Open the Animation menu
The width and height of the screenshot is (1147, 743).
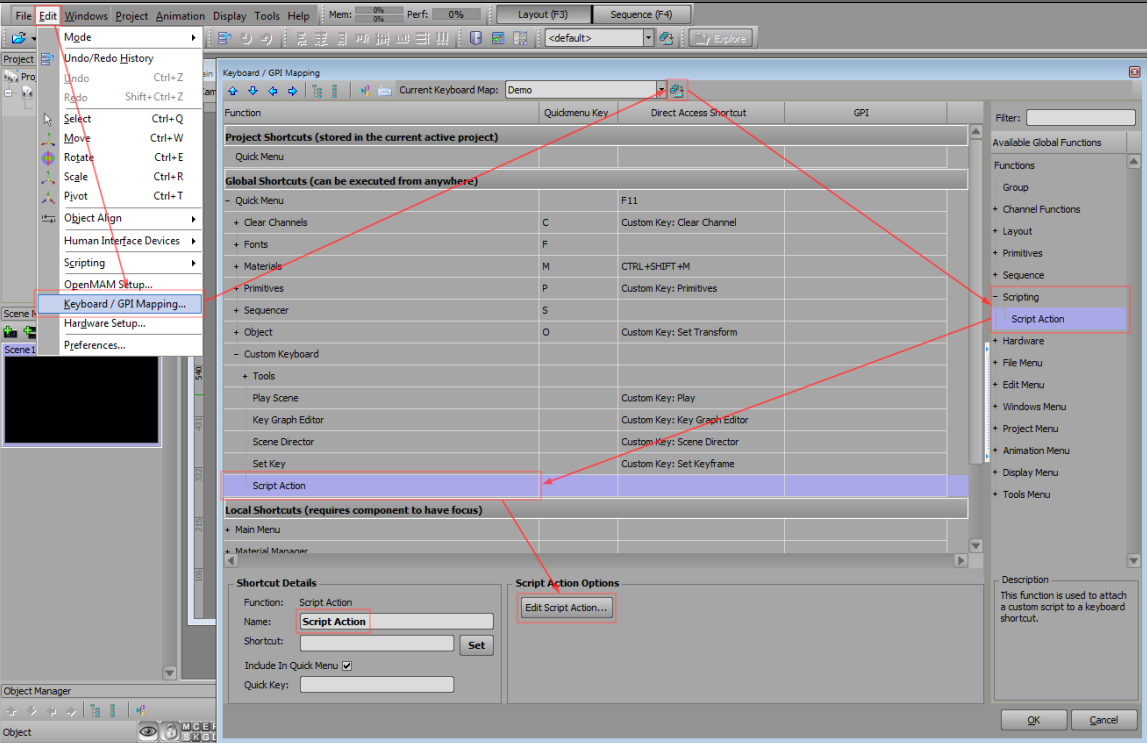pos(180,15)
